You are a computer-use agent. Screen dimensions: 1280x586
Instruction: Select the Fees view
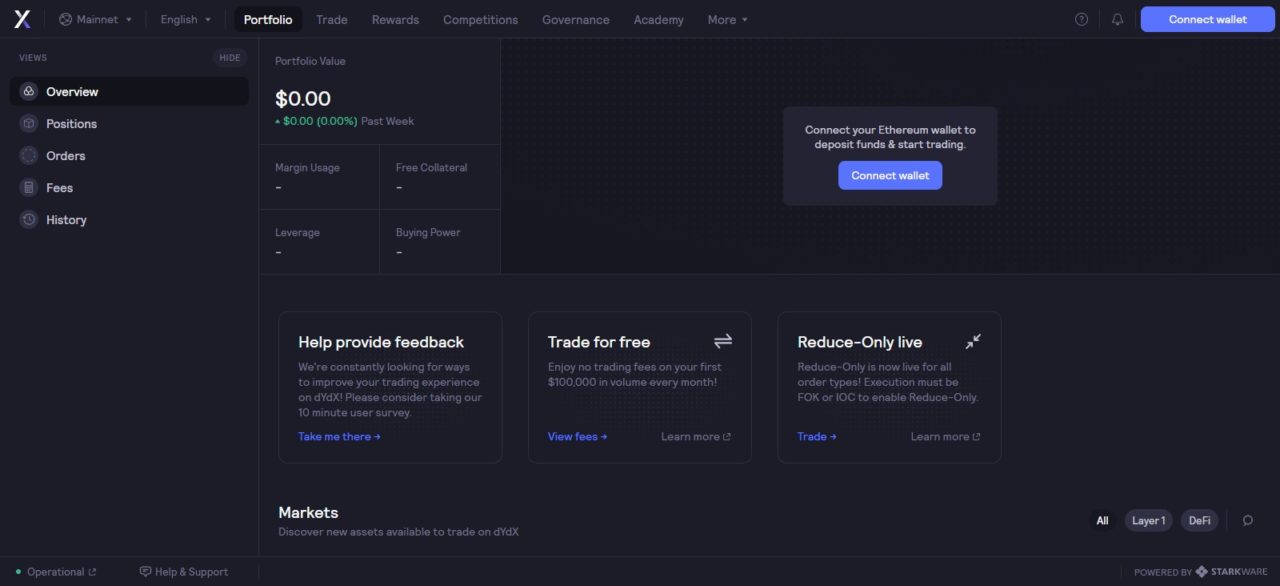point(129,187)
